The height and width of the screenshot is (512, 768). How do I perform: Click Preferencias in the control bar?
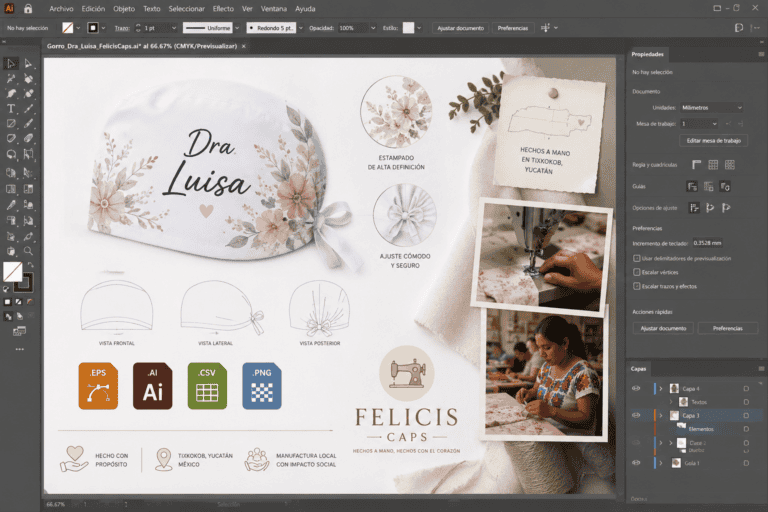click(x=513, y=28)
